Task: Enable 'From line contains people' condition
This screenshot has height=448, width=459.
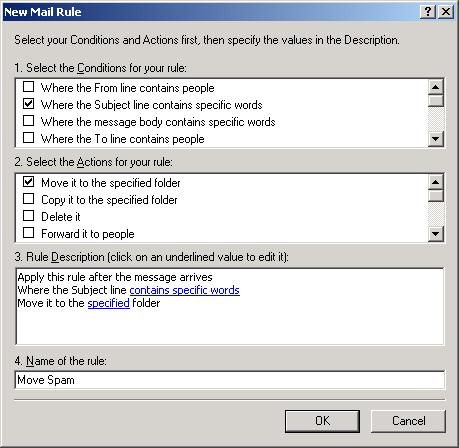Action: [28, 87]
